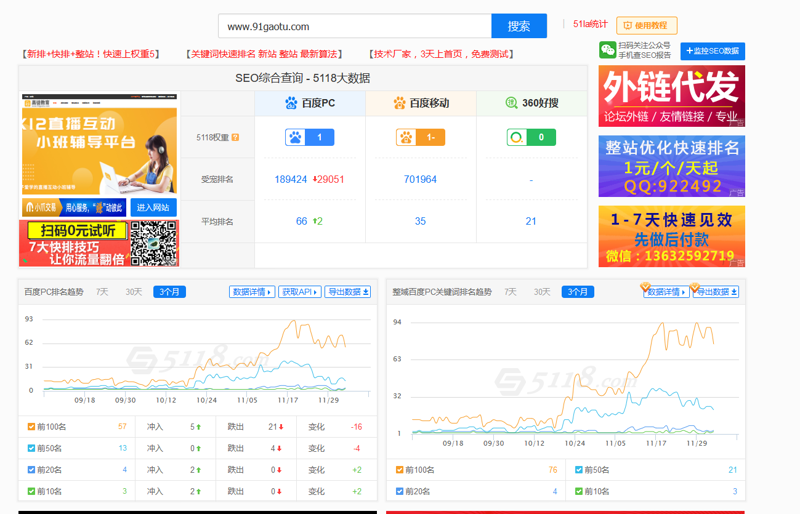Toggle 前50名 checkbox in left trend table
Screen dimensions: 800x514
coord(31,448)
